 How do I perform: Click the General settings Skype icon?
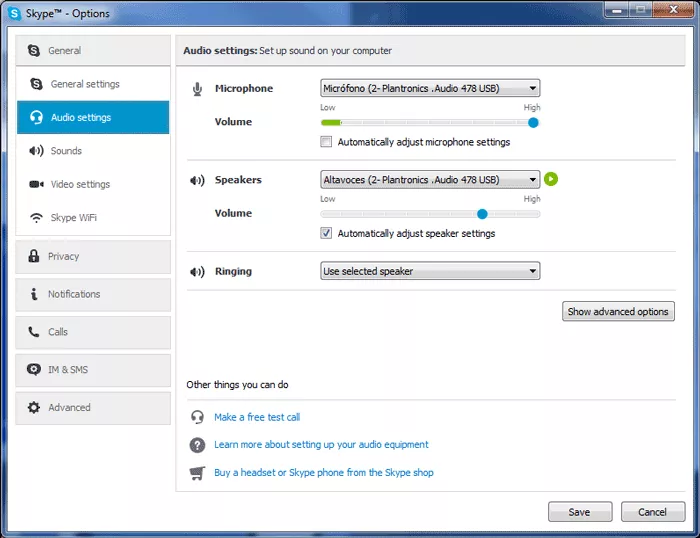click(36, 84)
